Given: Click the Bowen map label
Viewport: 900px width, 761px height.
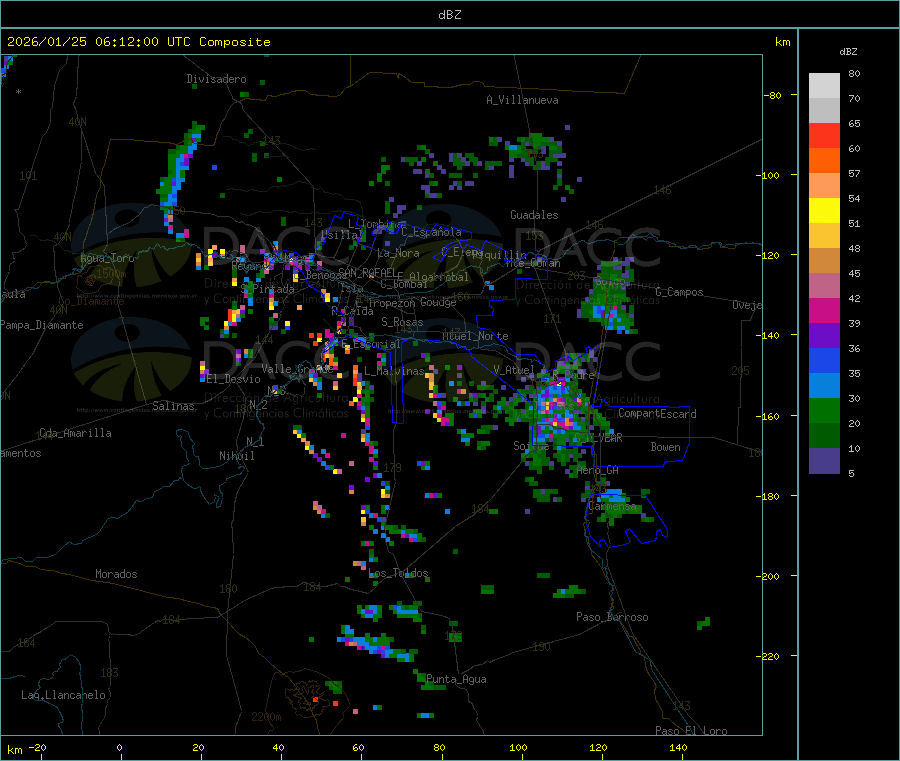Looking at the screenshot, I should point(665,446).
